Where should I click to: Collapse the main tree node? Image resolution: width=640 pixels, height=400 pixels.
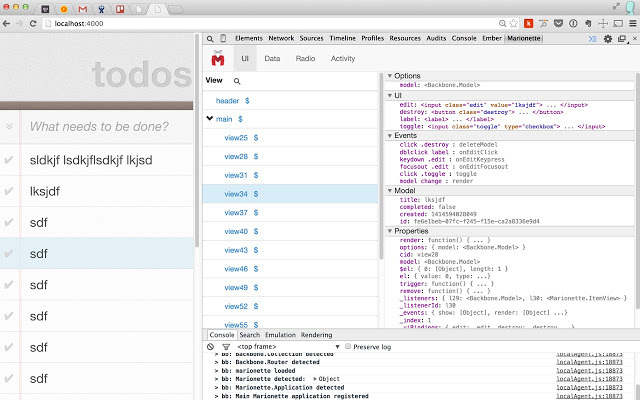[x=210, y=119]
